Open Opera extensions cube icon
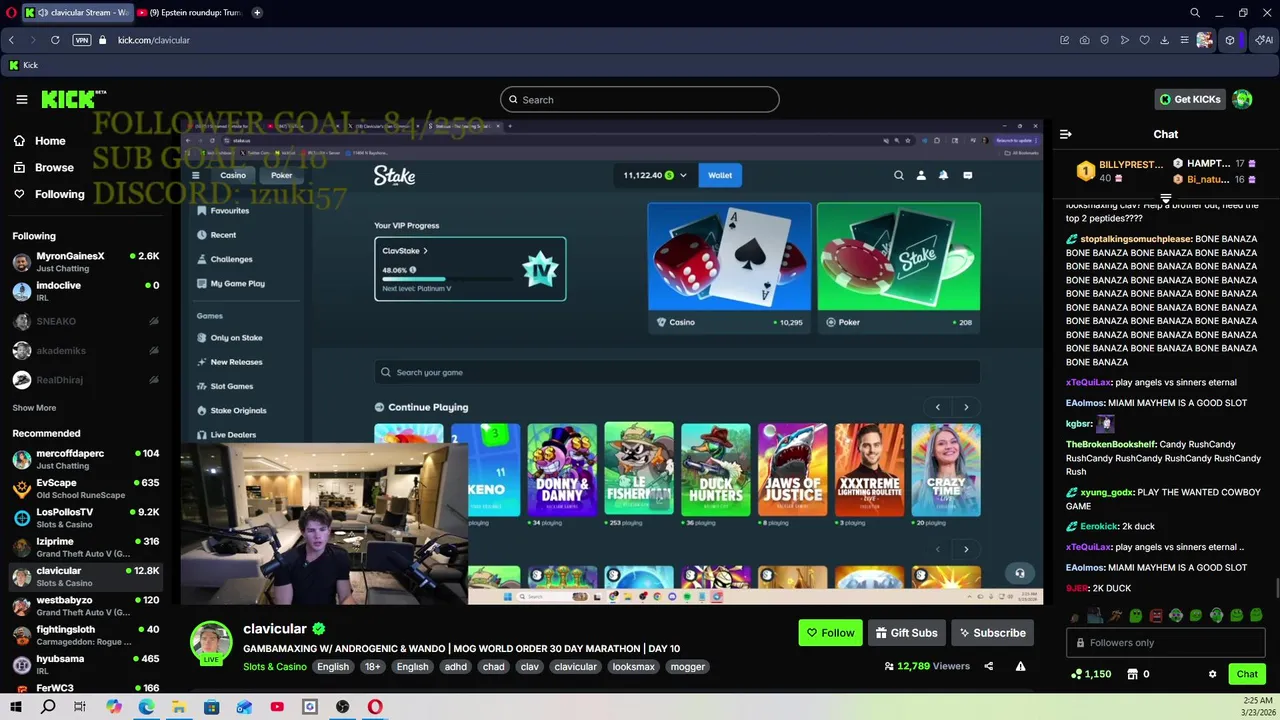Image resolution: width=1280 pixels, height=720 pixels. click(x=1230, y=40)
